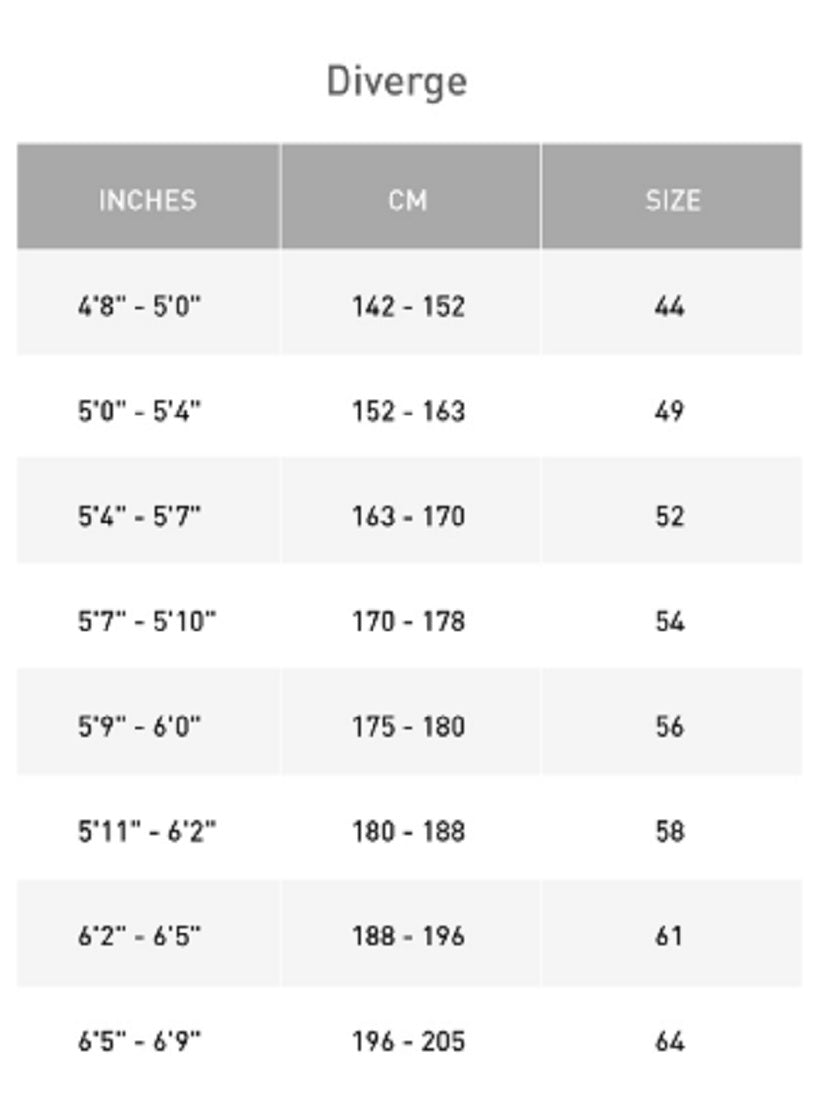Select the 5'0" - 5'4" height cell
The width and height of the screenshot is (827, 1100).
pyautogui.click(x=140, y=411)
